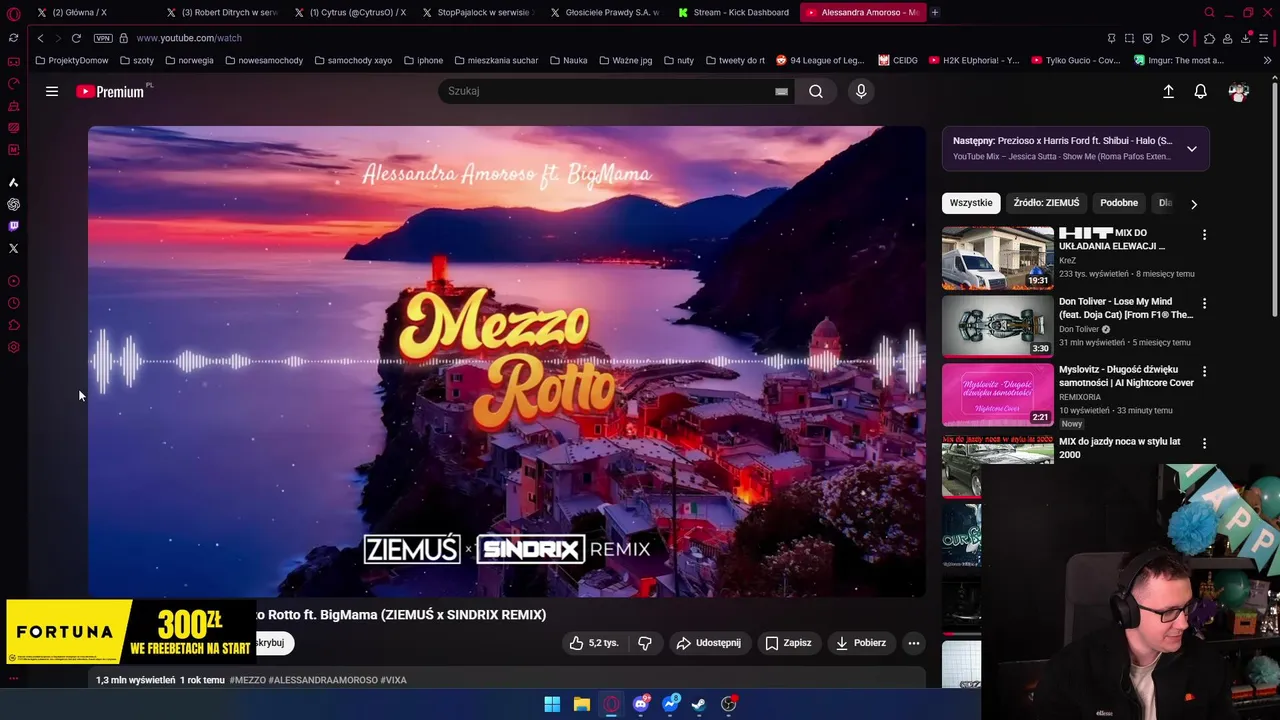The image size is (1280, 720).
Task: Open Easy Setup menu icon in toolbar
Action: [x=1264, y=38]
